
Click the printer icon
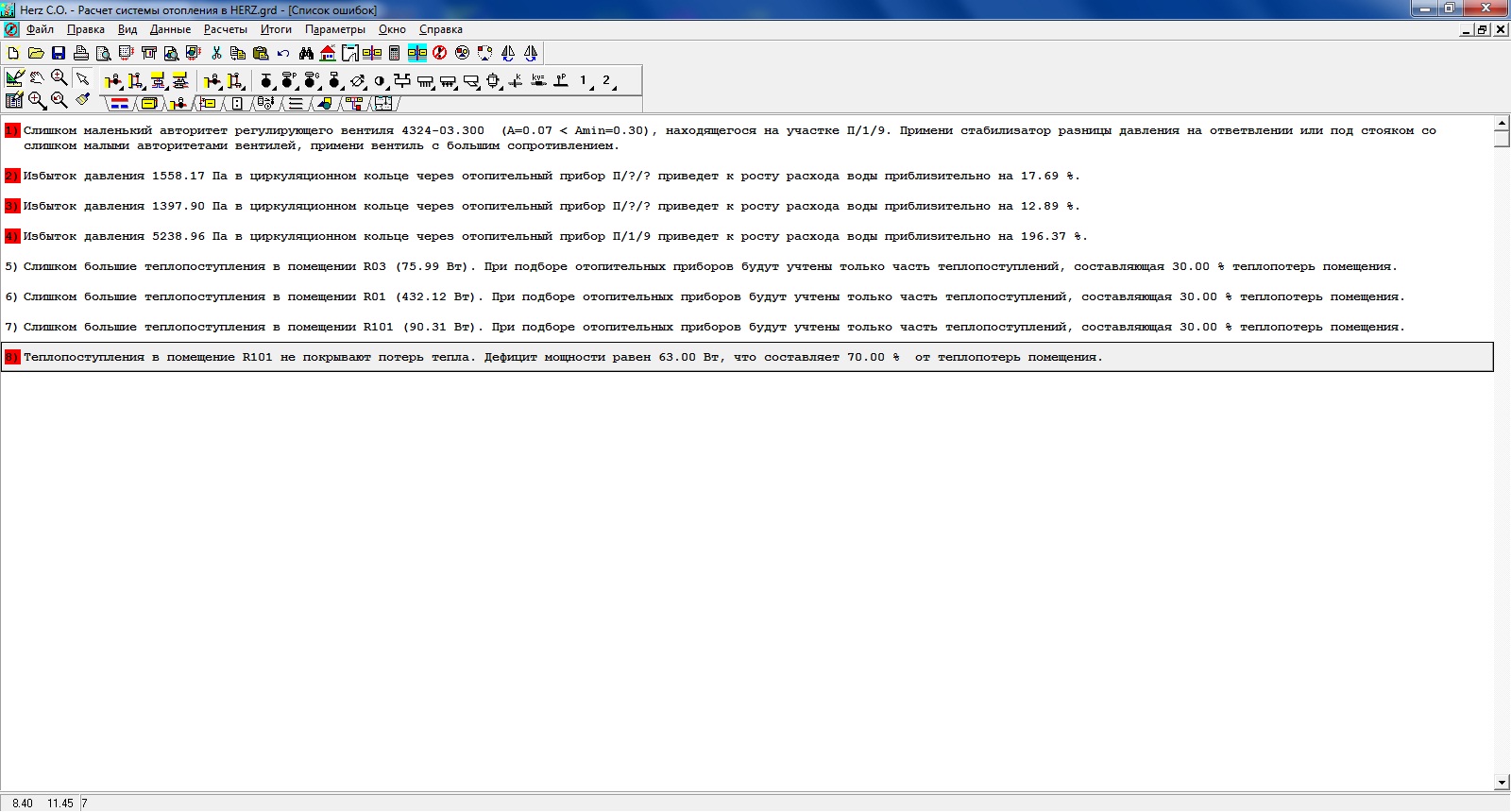coord(81,53)
